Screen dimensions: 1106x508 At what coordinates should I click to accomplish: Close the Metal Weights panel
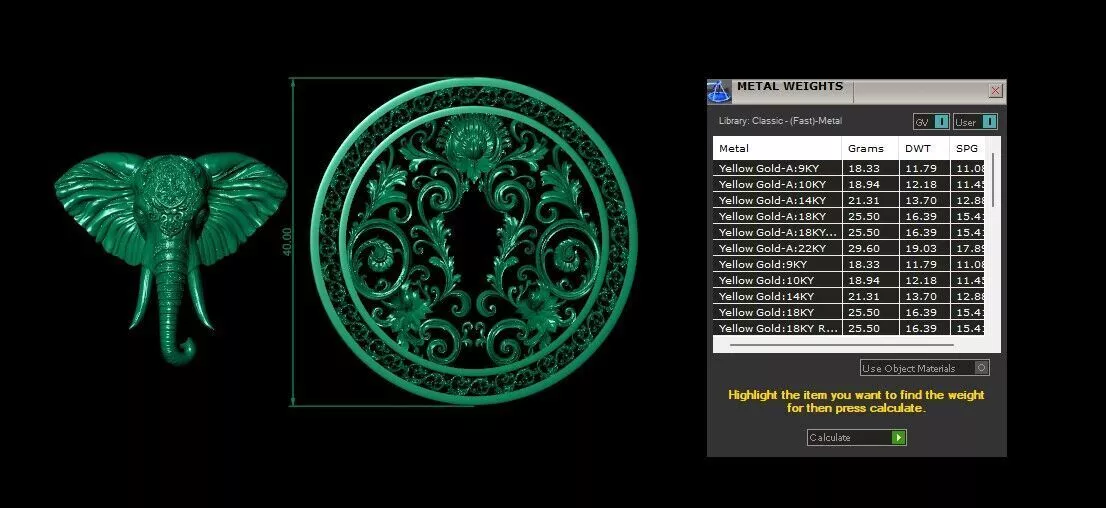click(995, 90)
